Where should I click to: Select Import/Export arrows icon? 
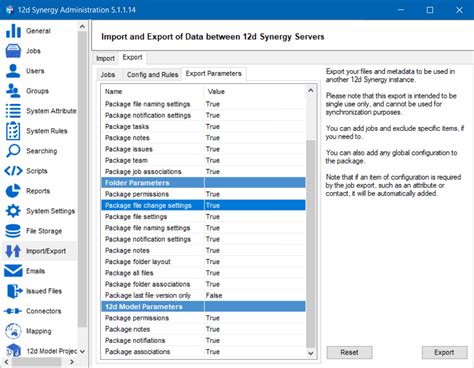click(13, 251)
